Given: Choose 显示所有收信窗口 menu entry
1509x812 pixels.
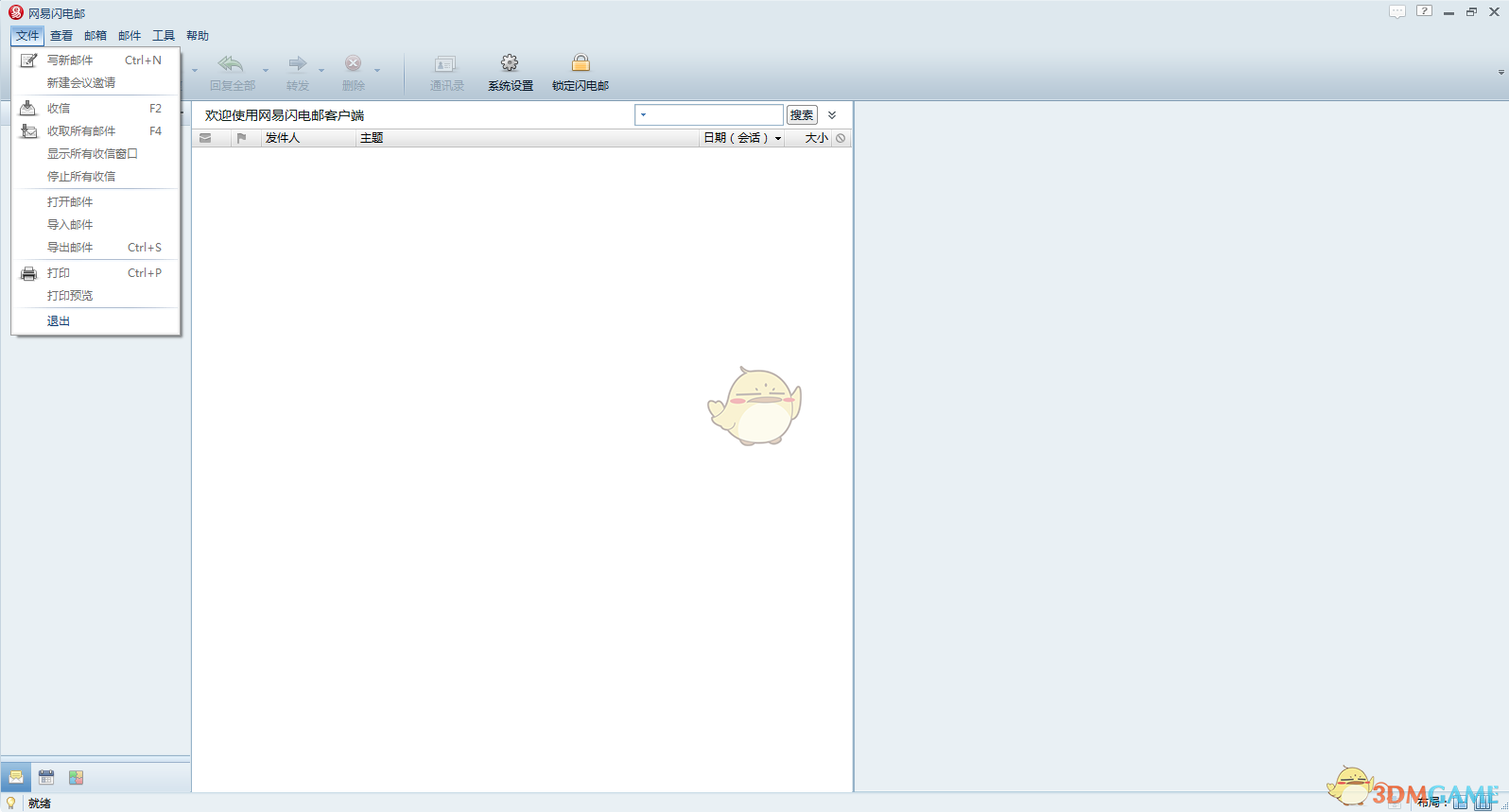Looking at the screenshot, I should [x=95, y=154].
